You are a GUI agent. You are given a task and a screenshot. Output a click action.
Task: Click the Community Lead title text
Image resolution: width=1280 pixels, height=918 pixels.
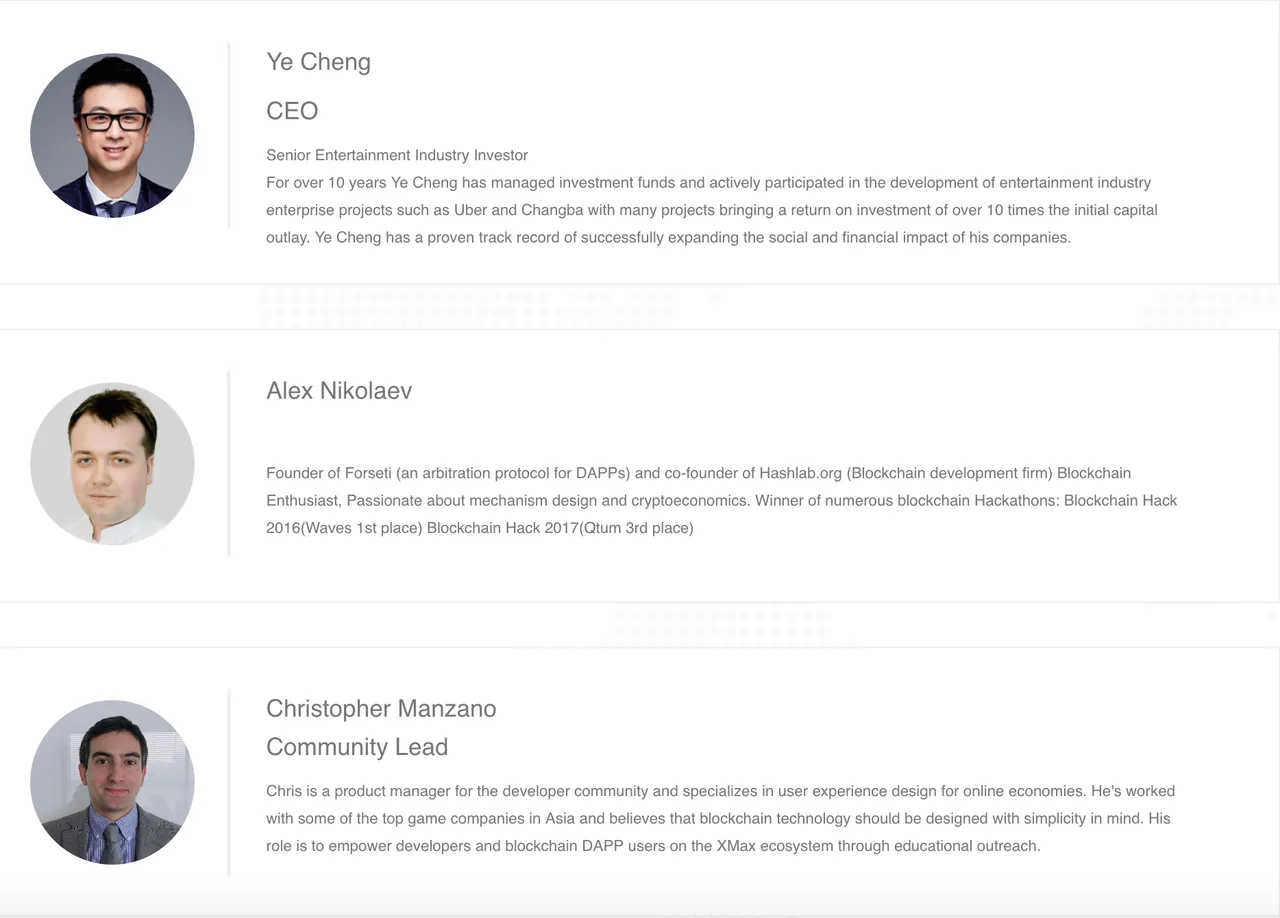[357, 747]
